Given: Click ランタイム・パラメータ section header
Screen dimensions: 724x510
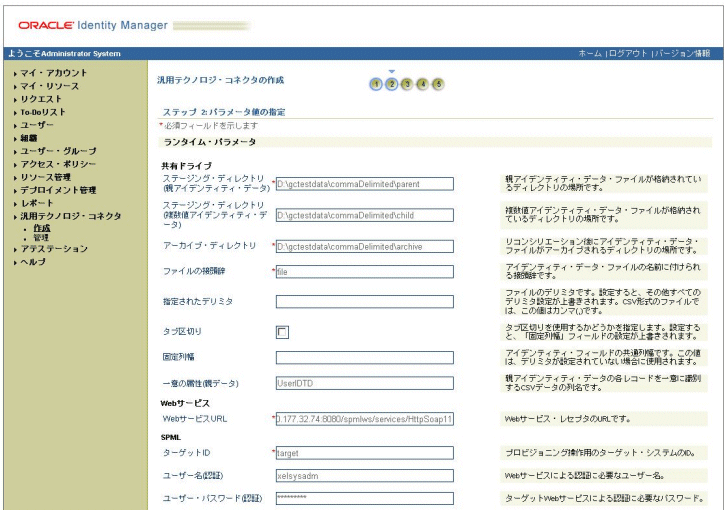Looking at the screenshot, I should pos(210,142).
